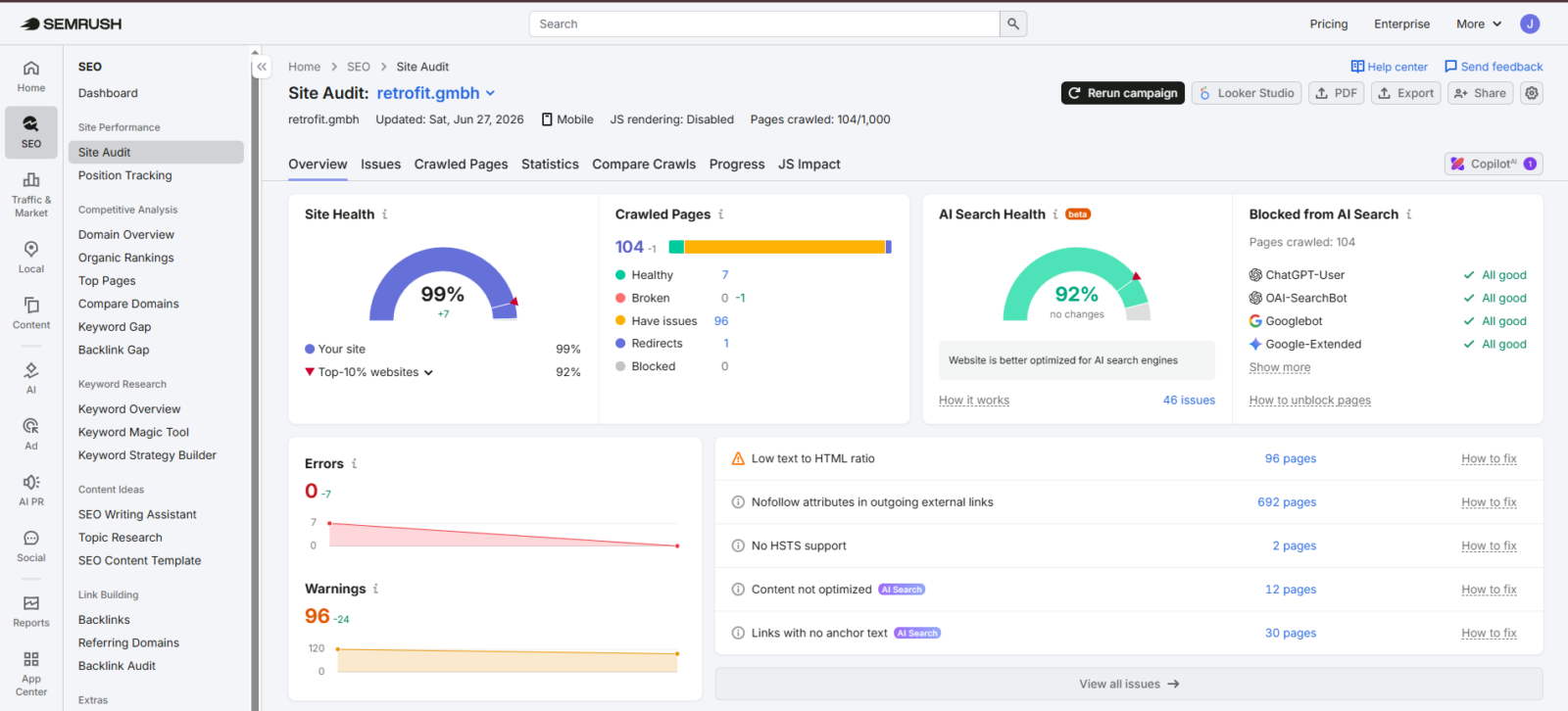Open the Social section icon

point(31,545)
